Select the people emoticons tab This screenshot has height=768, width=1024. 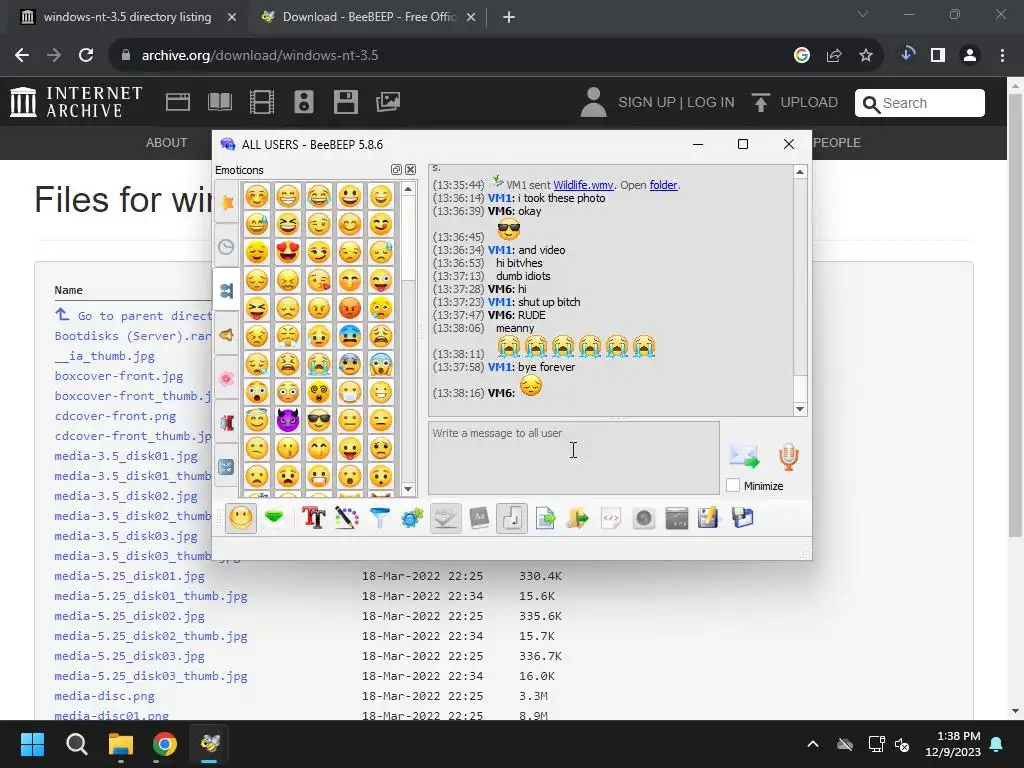[227, 290]
